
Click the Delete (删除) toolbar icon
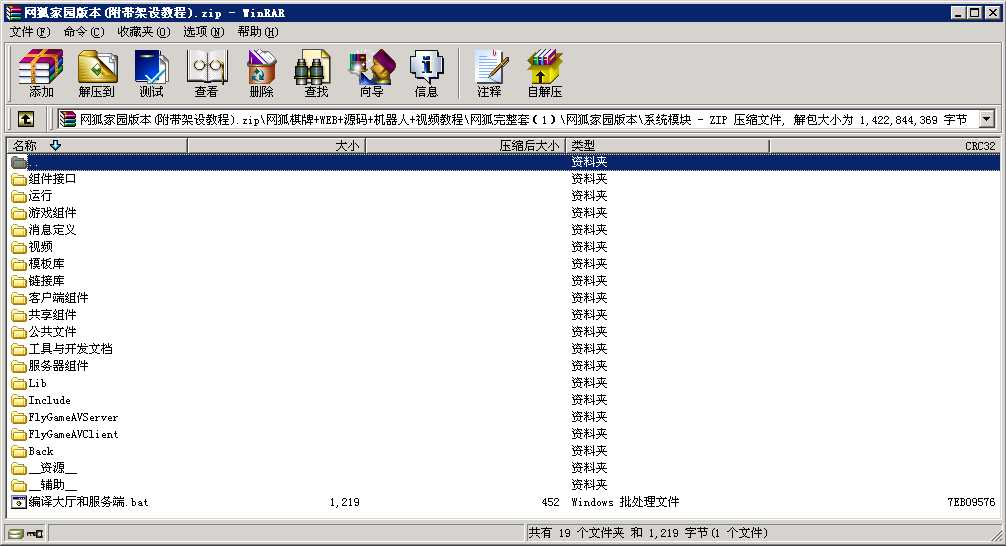(x=261, y=73)
